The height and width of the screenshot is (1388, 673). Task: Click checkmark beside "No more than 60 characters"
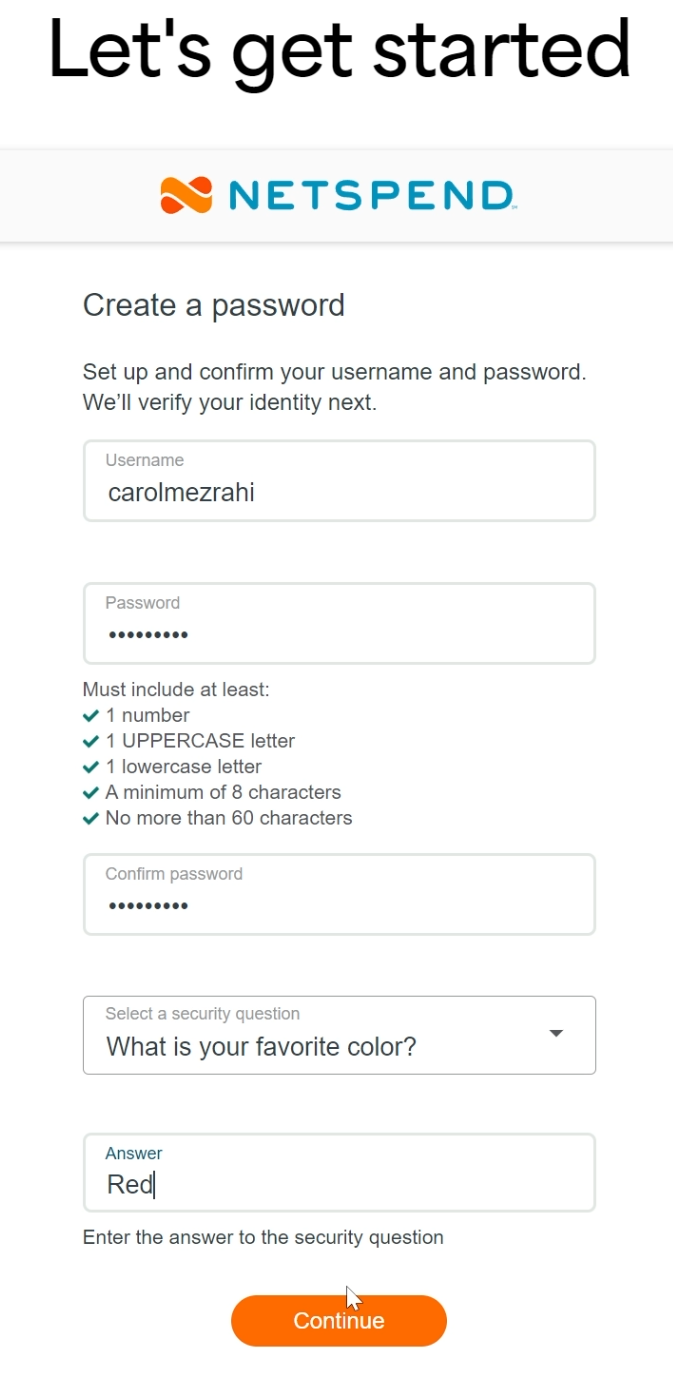point(91,819)
